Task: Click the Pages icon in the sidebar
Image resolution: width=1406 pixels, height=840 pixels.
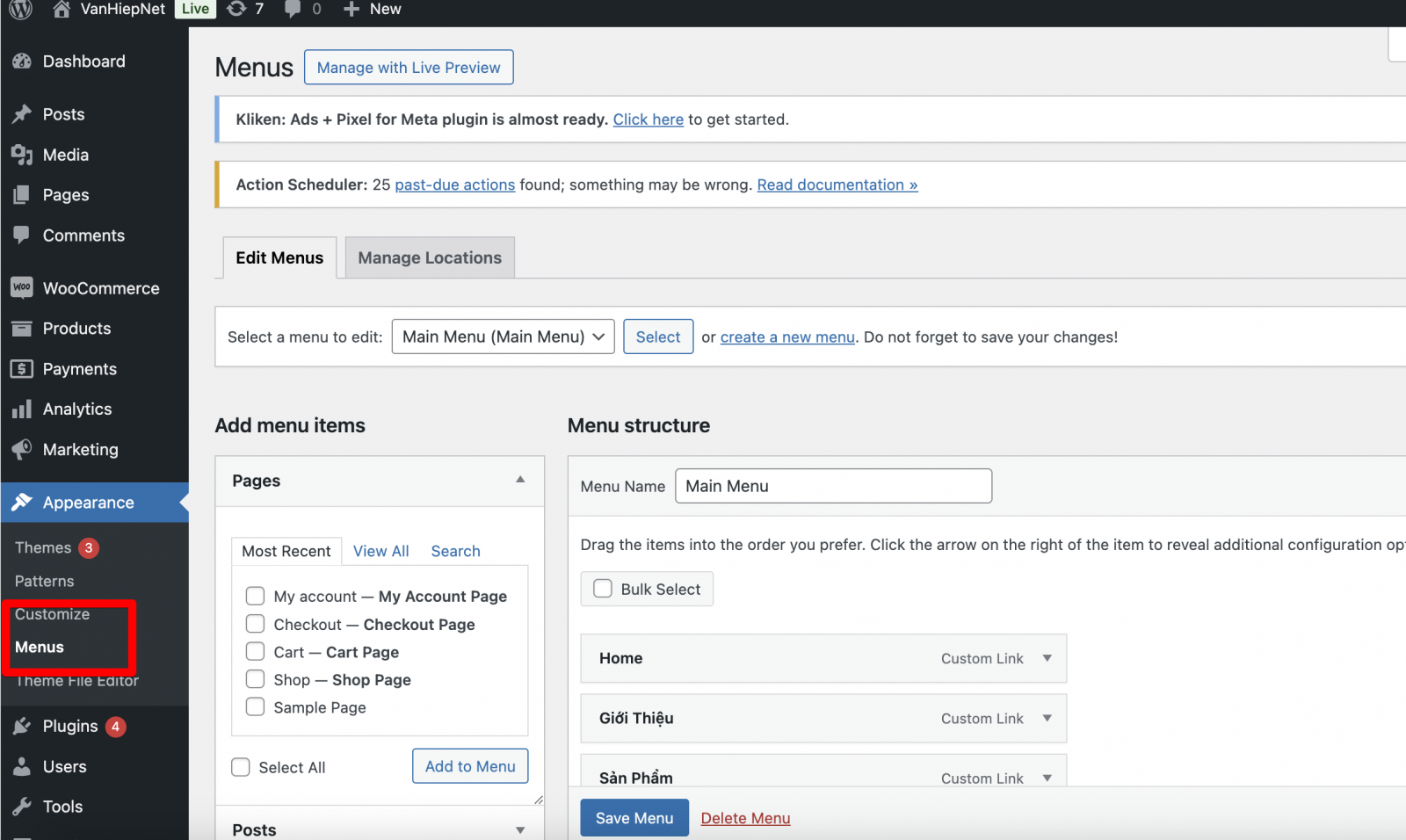Action: point(22,195)
